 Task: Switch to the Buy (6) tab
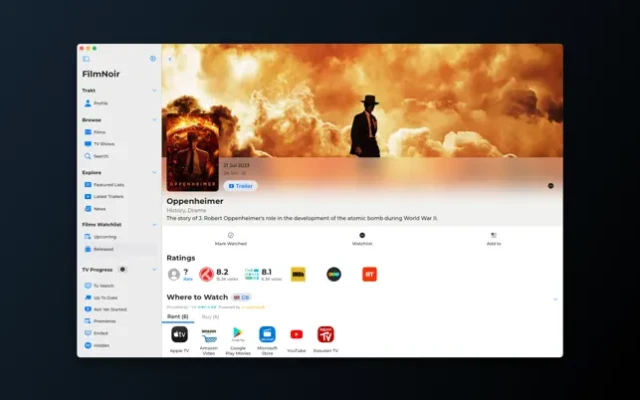click(210, 317)
